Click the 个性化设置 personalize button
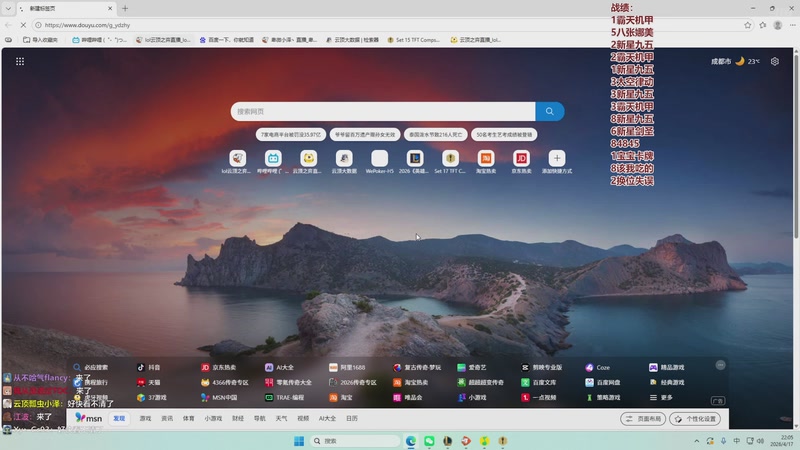The image size is (800, 450). coord(695,419)
